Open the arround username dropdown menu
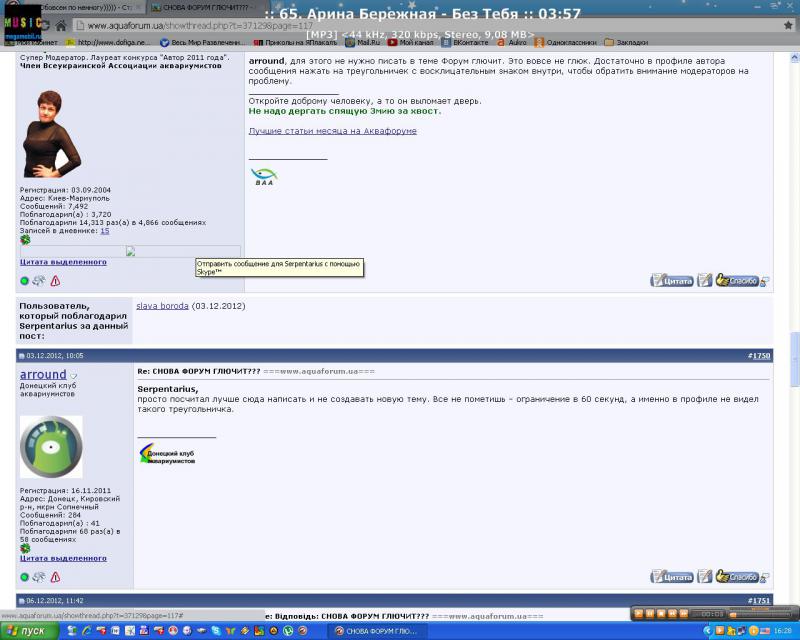The image size is (800, 640). (x=73, y=376)
